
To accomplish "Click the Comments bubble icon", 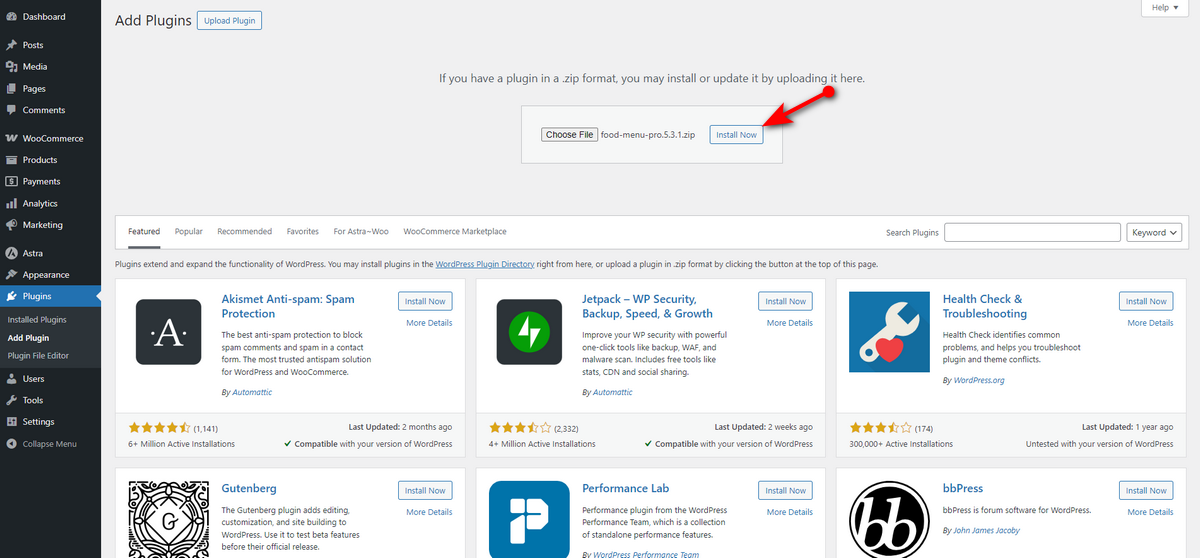I will click(x=11, y=110).
